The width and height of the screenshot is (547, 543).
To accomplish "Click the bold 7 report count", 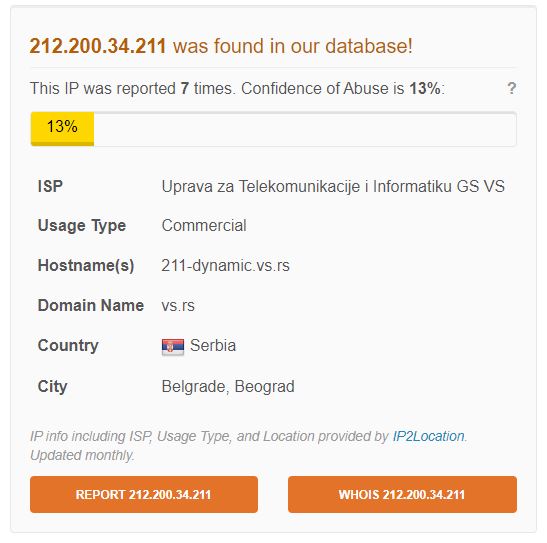I will click(x=185, y=89).
